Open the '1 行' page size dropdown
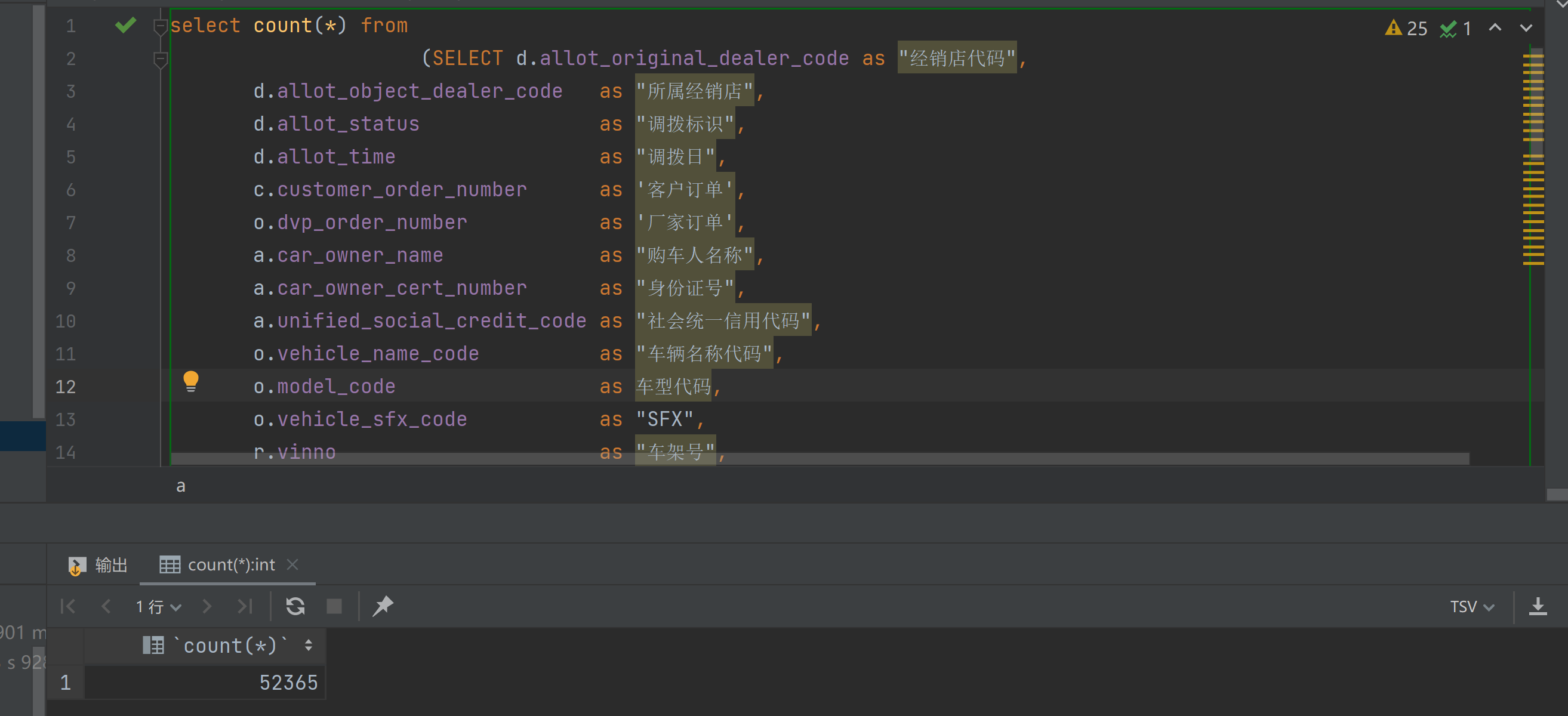The height and width of the screenshot is (716, 1568). (158, 606)
